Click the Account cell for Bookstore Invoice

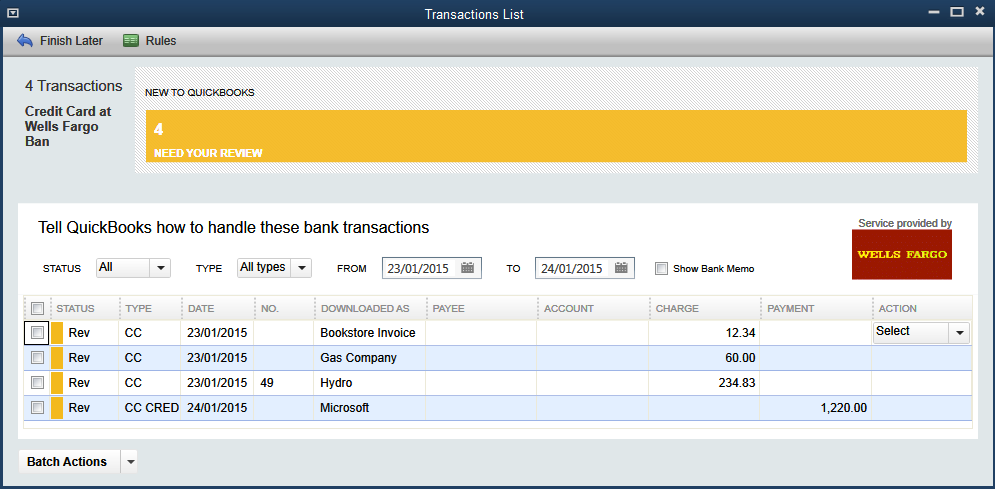coord(593,332)
